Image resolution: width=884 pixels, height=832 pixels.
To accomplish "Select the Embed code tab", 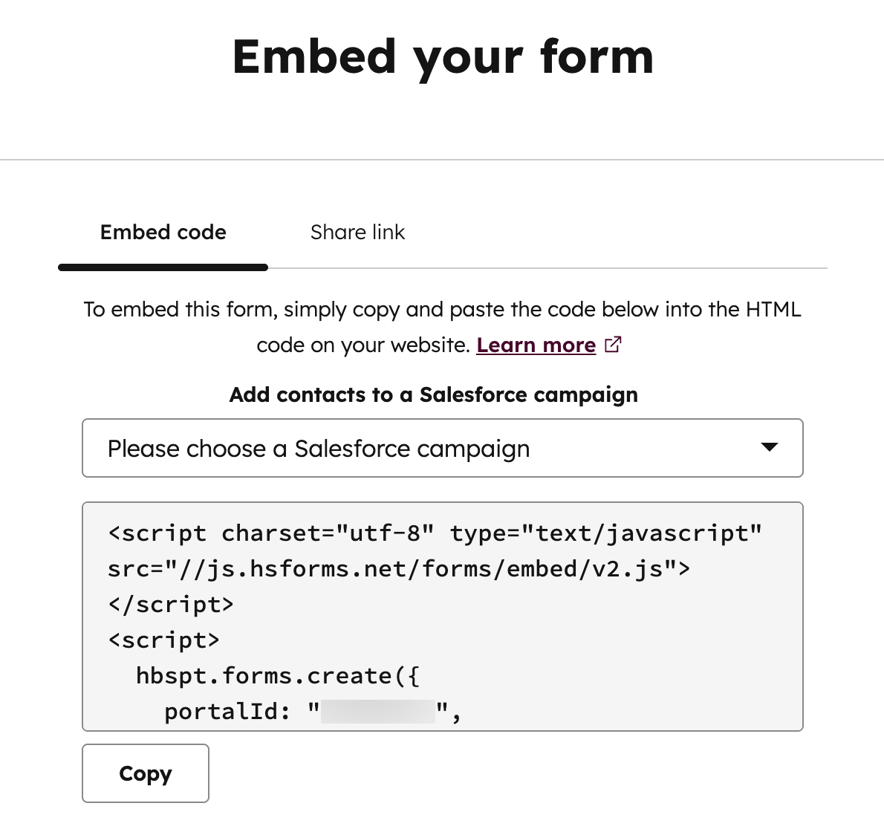I will [x=162, y=232].
